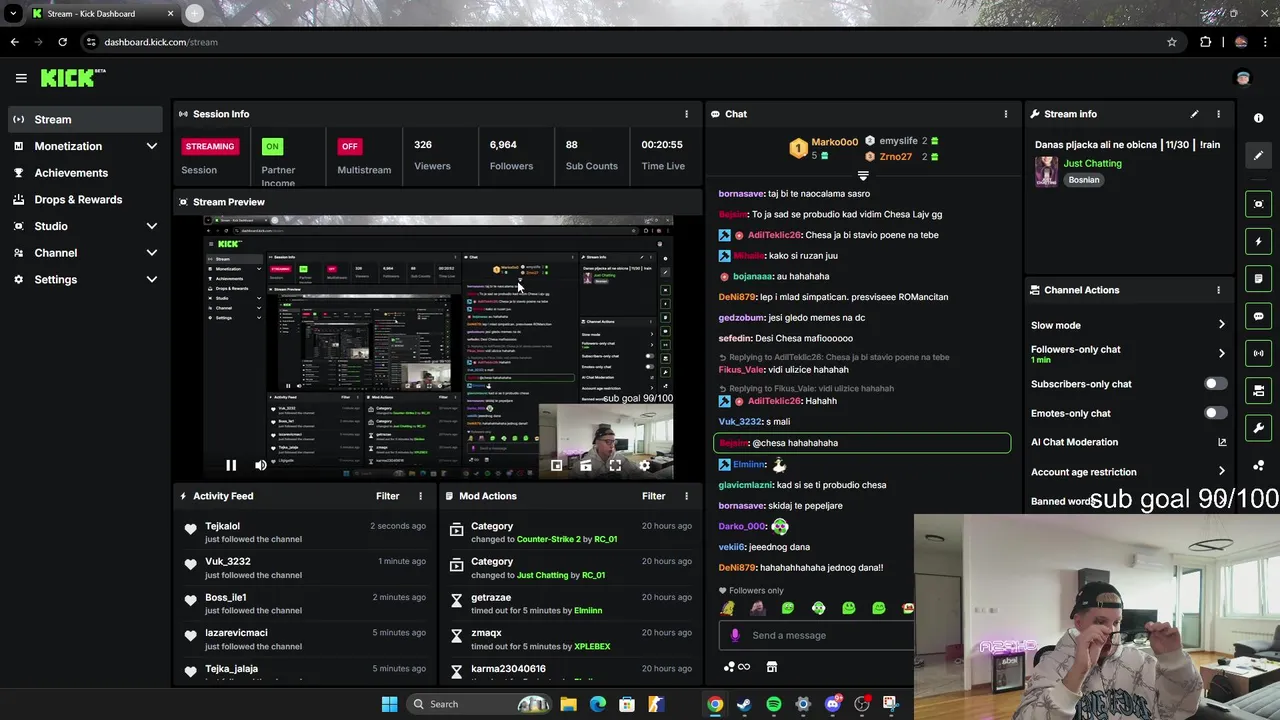The width and height of the screenshot is (1280, 720).
Task: Click getrazae in the Mod Actions list
Action: click(x=491, y=597)
